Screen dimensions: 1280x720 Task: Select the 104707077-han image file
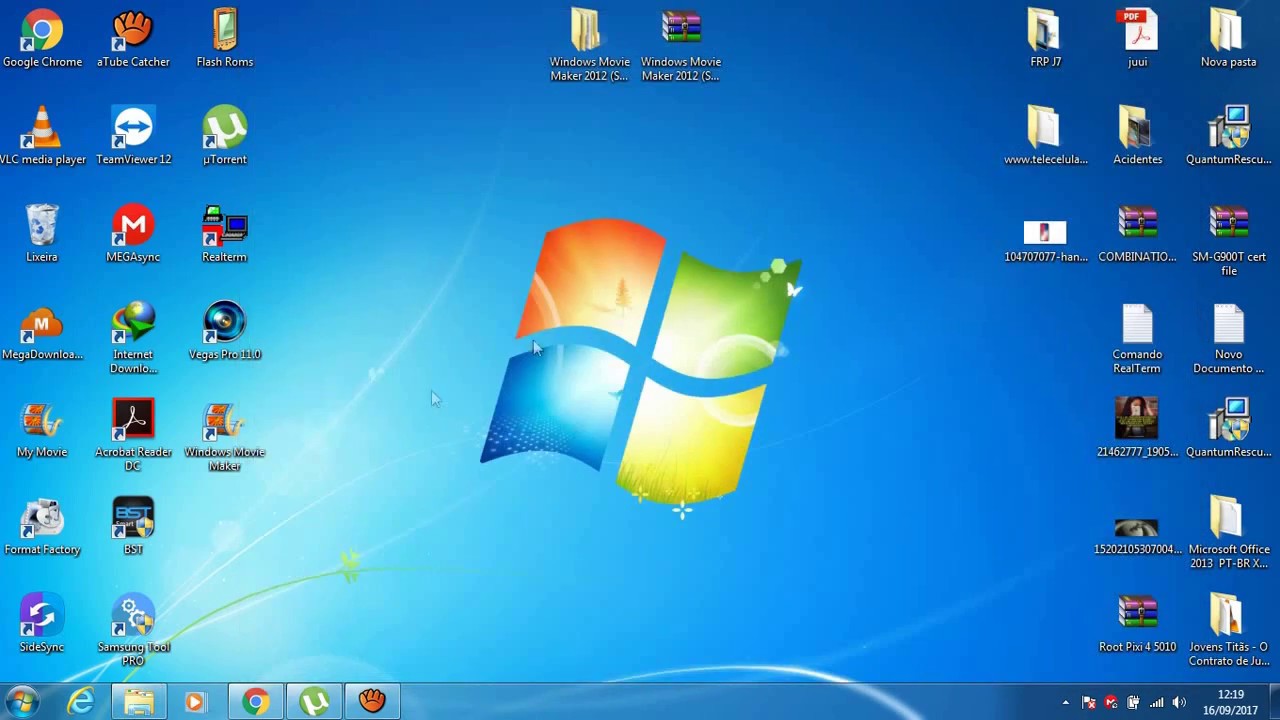tap(1045, 240)
